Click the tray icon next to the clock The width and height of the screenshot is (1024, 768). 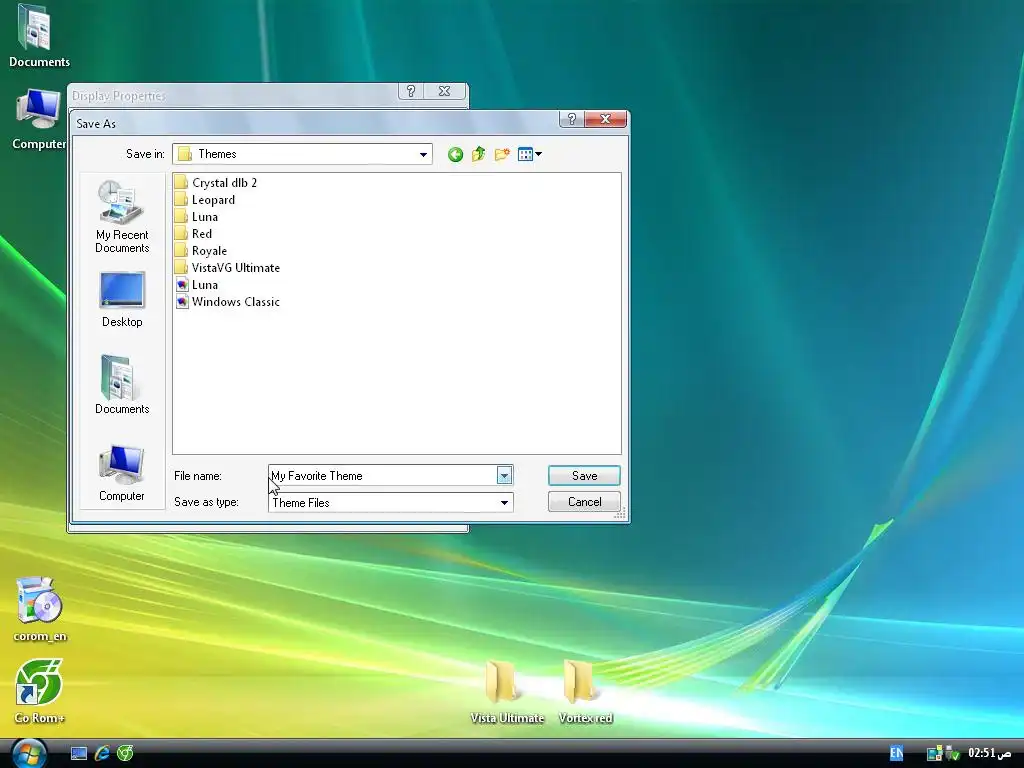click(953, 754)
